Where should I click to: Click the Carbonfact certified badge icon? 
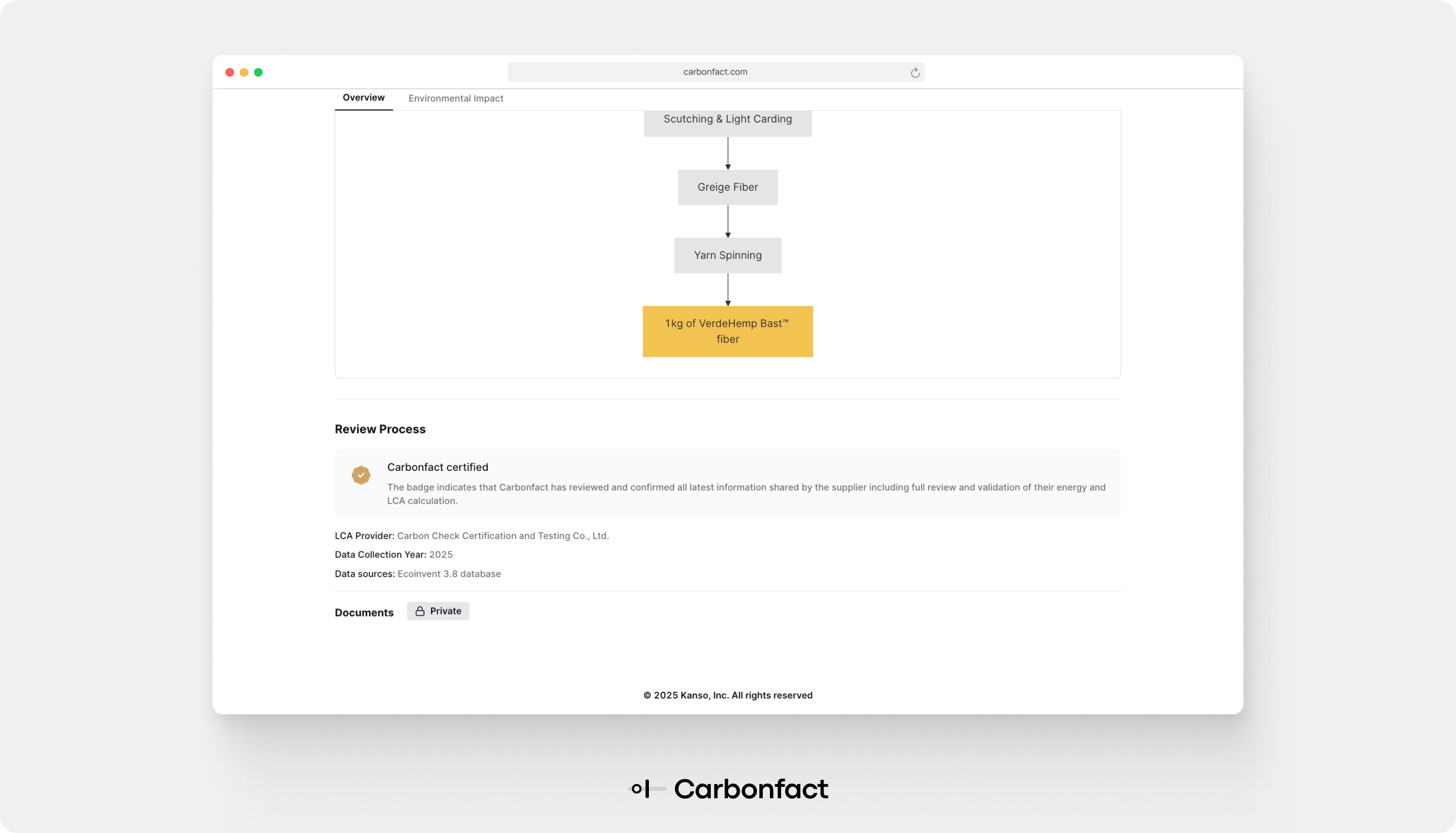click(361, 475)
